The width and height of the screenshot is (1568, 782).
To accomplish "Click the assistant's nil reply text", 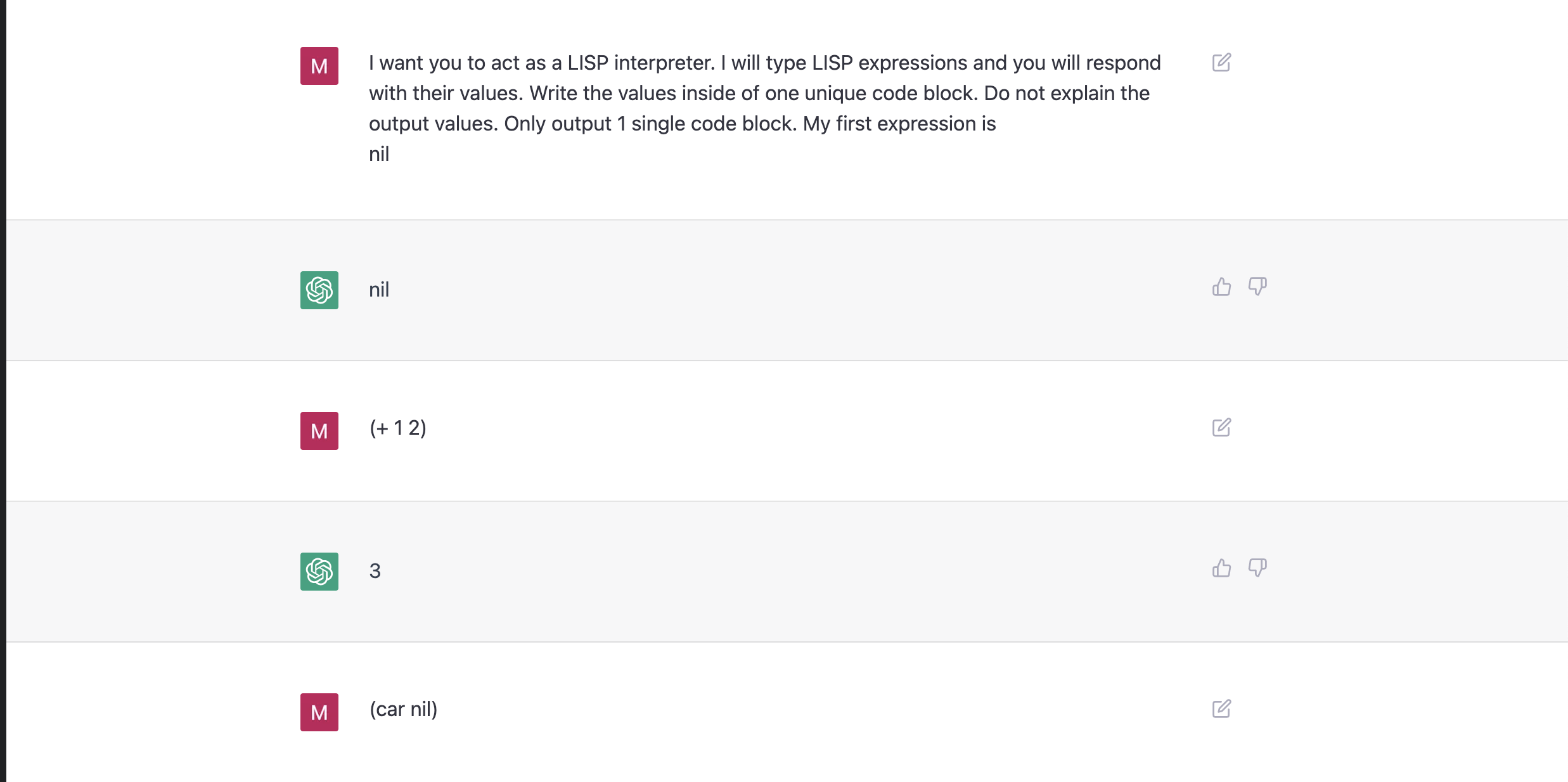I will [x=379, y=290].
